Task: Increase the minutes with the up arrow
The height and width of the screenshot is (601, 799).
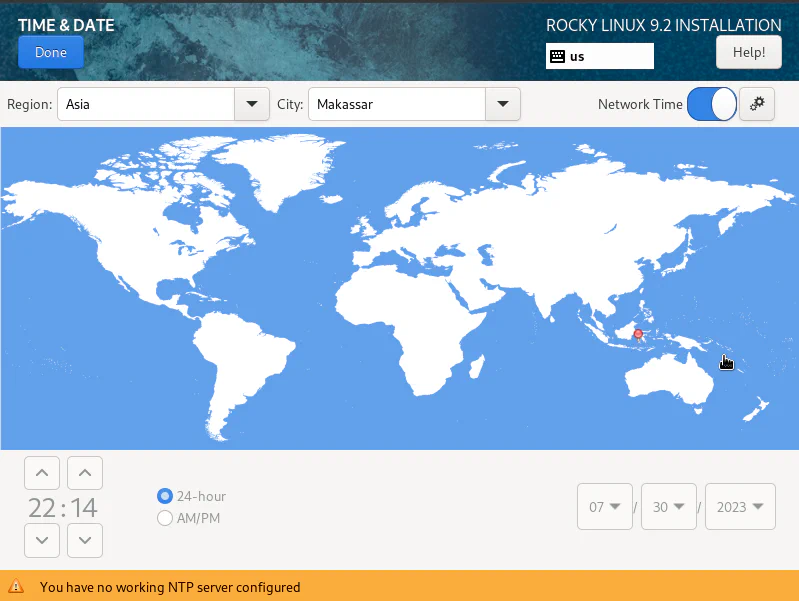Action: (85, 473)
